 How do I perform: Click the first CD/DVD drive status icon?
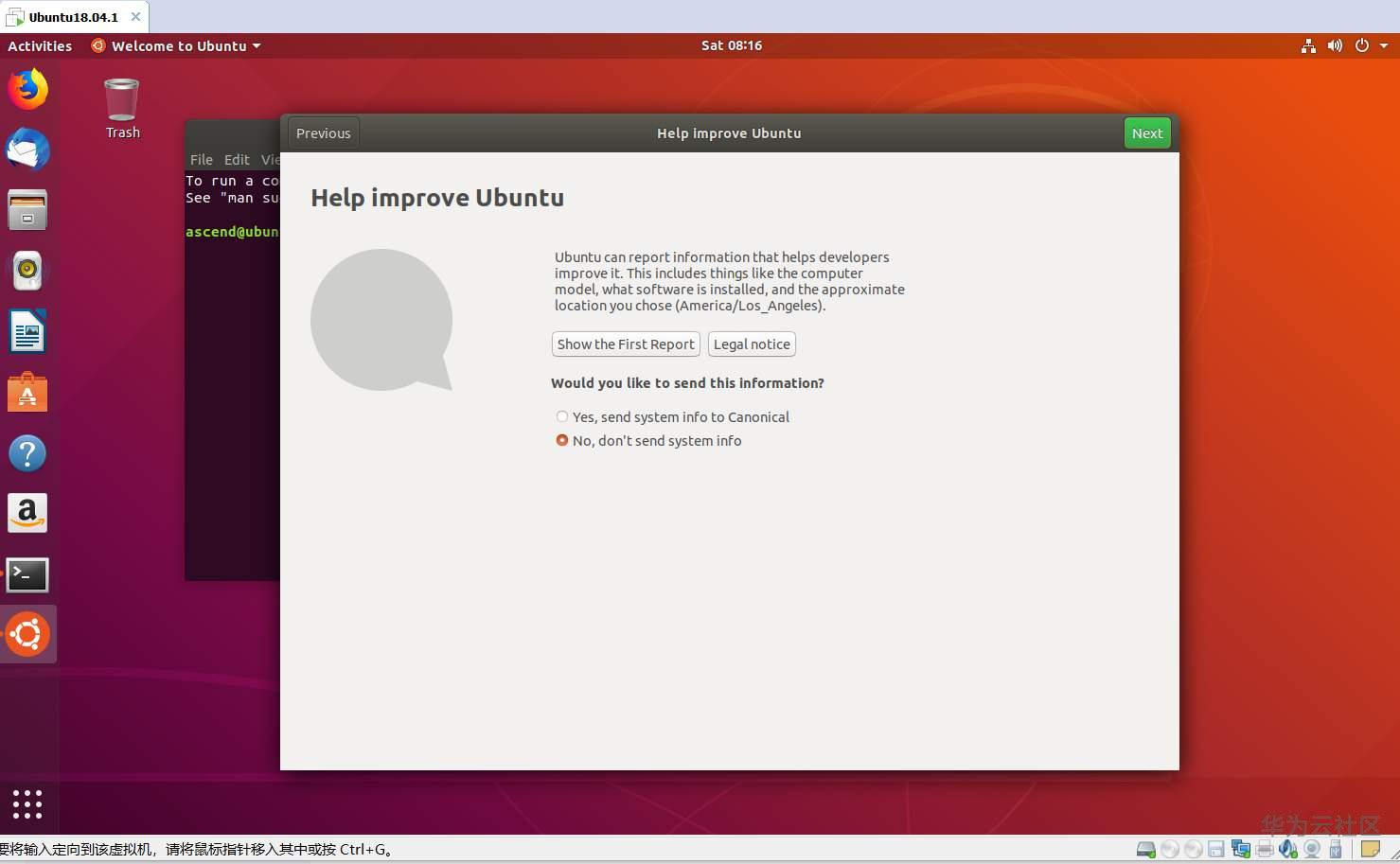point(1170,850)
